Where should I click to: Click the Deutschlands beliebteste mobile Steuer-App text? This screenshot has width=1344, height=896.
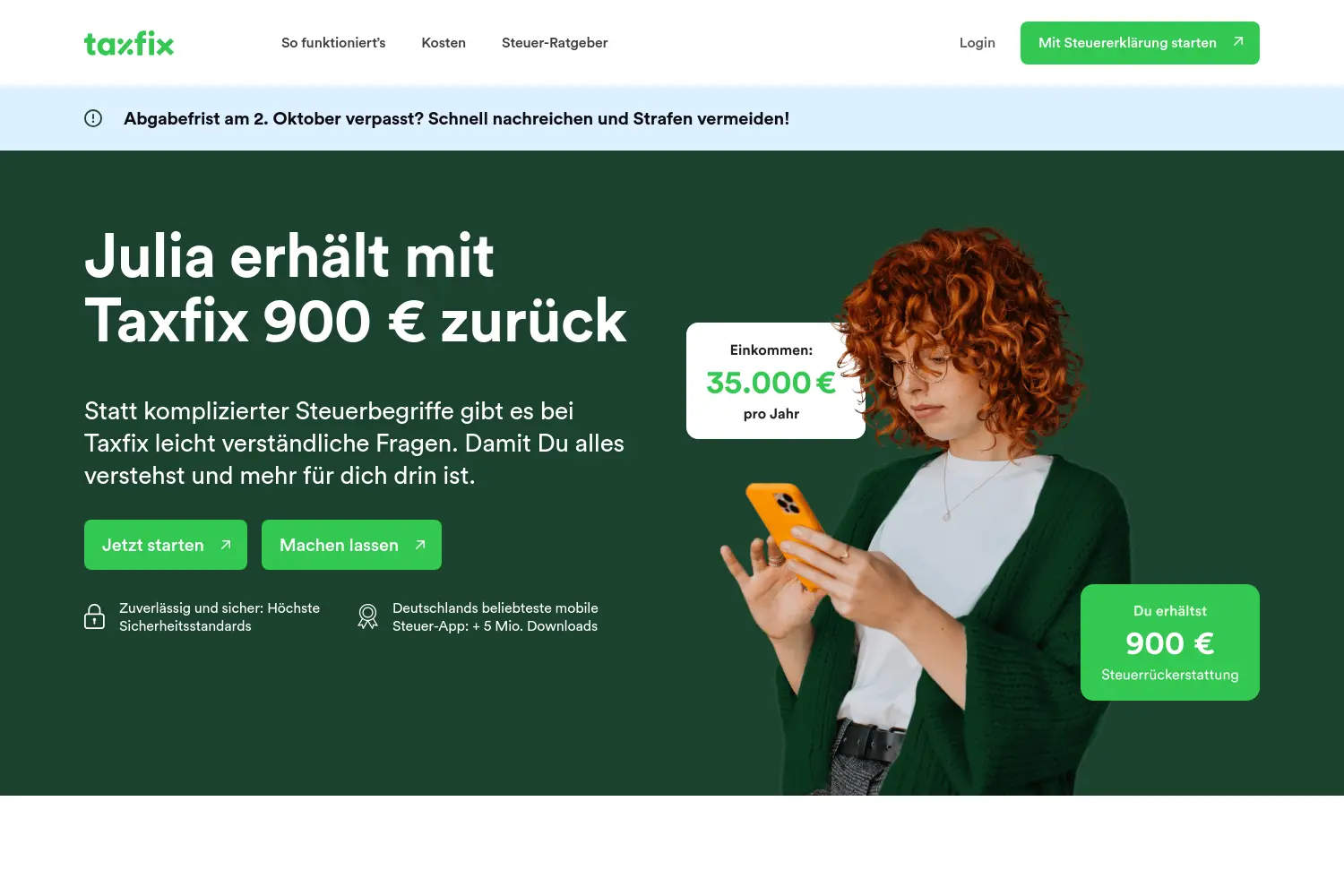[495, 616]
